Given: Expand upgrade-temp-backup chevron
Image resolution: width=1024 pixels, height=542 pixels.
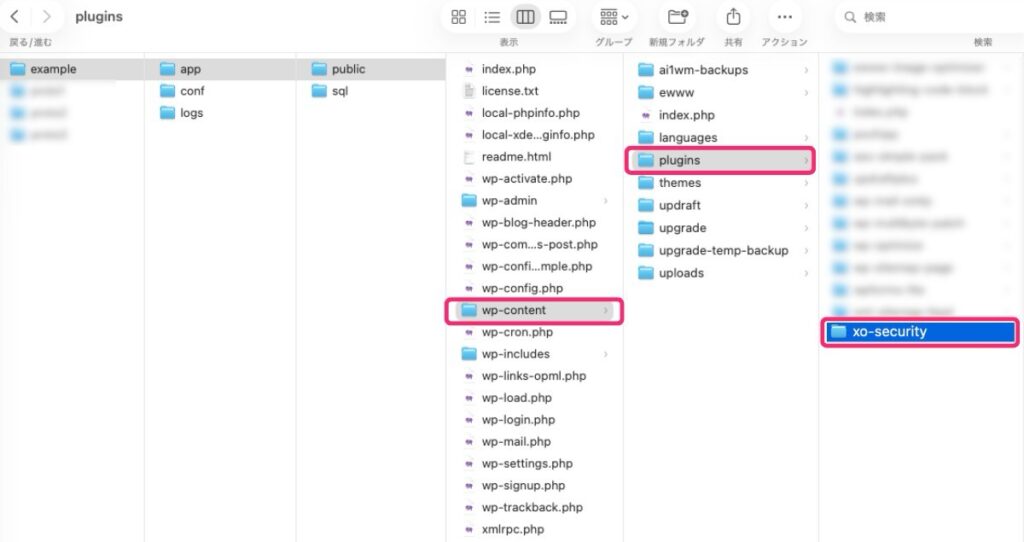Looking at the screenshot, I should click(x=807, y=250).
